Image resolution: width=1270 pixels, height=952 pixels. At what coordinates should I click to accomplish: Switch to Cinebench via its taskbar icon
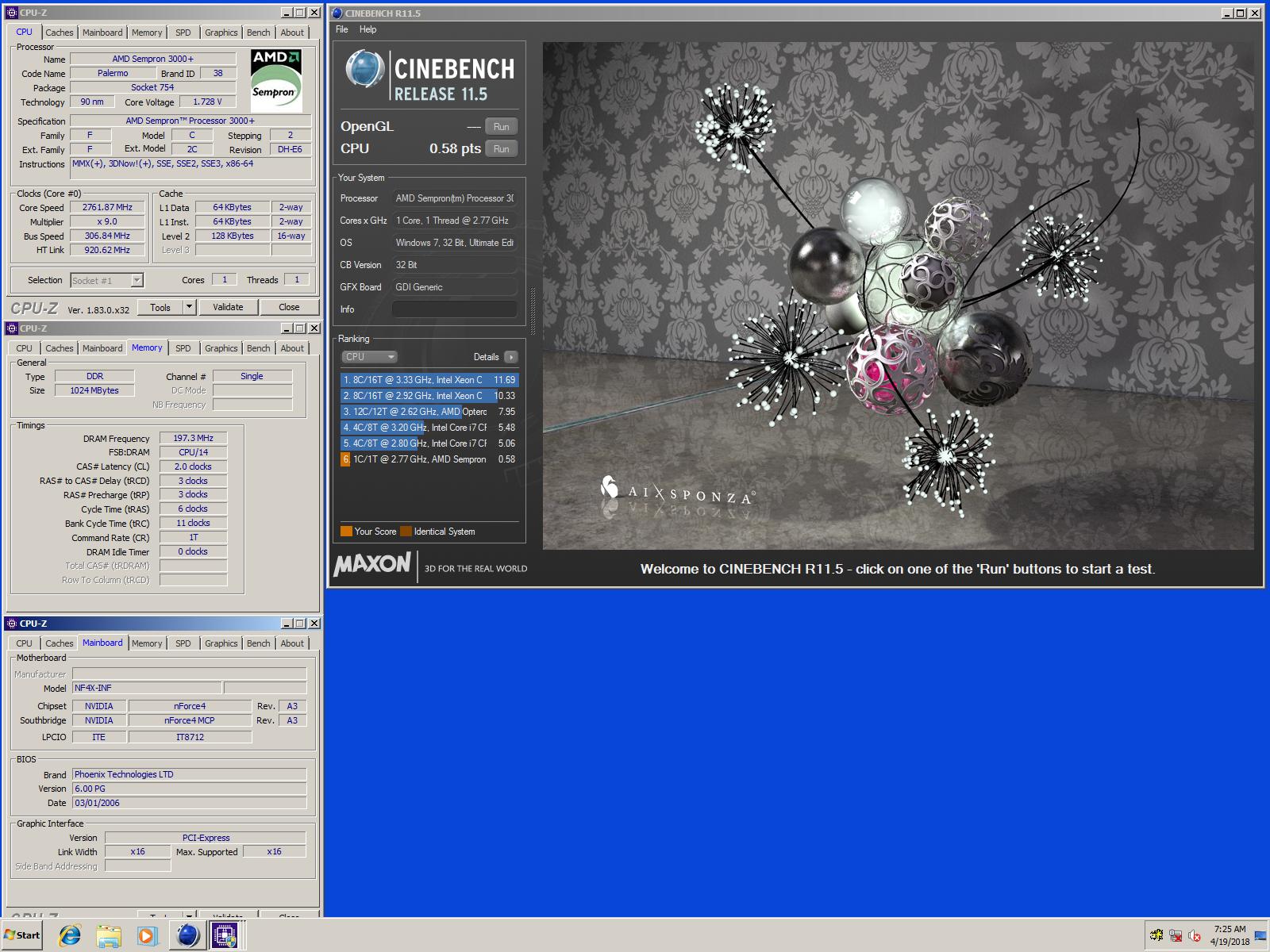click(x=187, y=936)
